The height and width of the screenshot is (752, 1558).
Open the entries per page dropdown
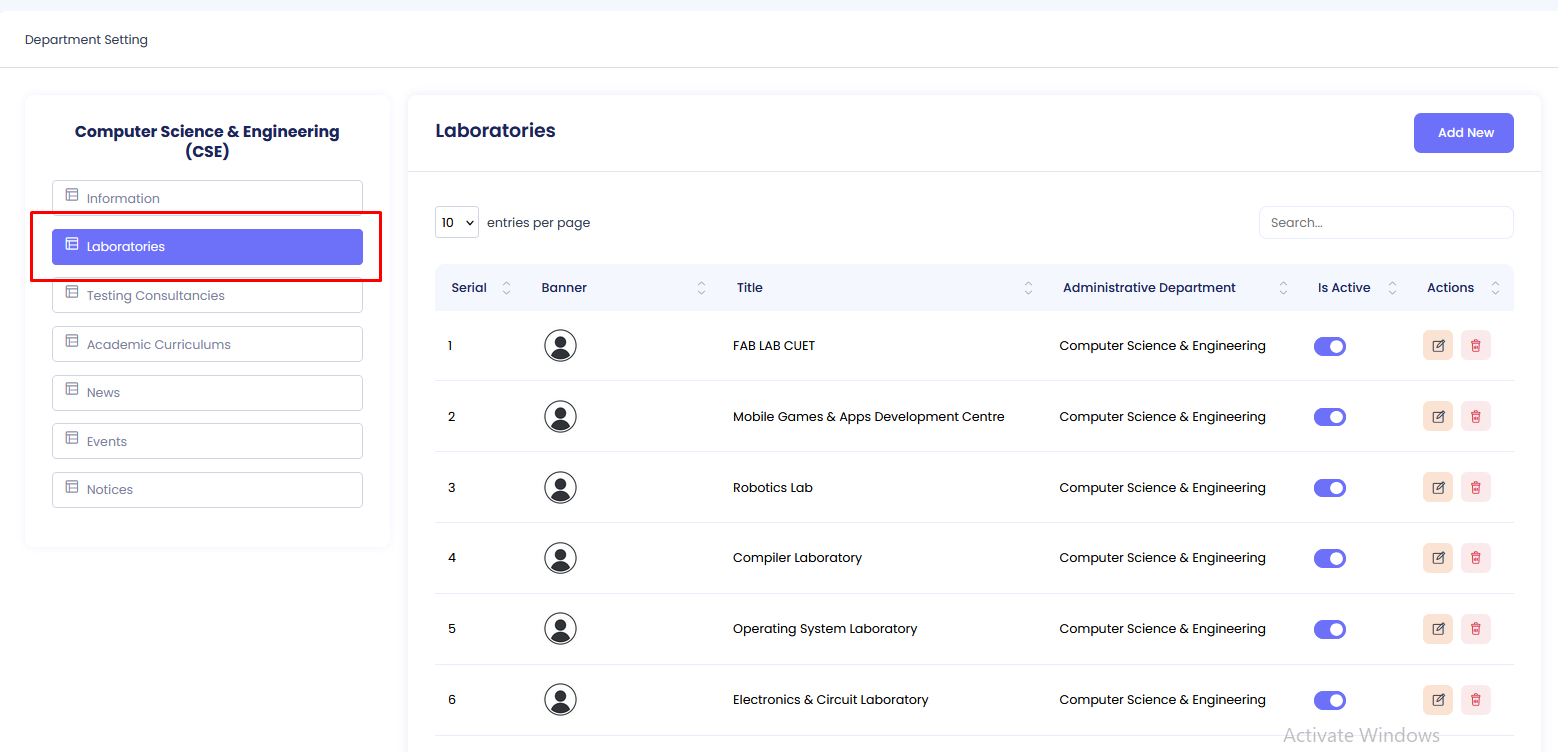(456, 222)
